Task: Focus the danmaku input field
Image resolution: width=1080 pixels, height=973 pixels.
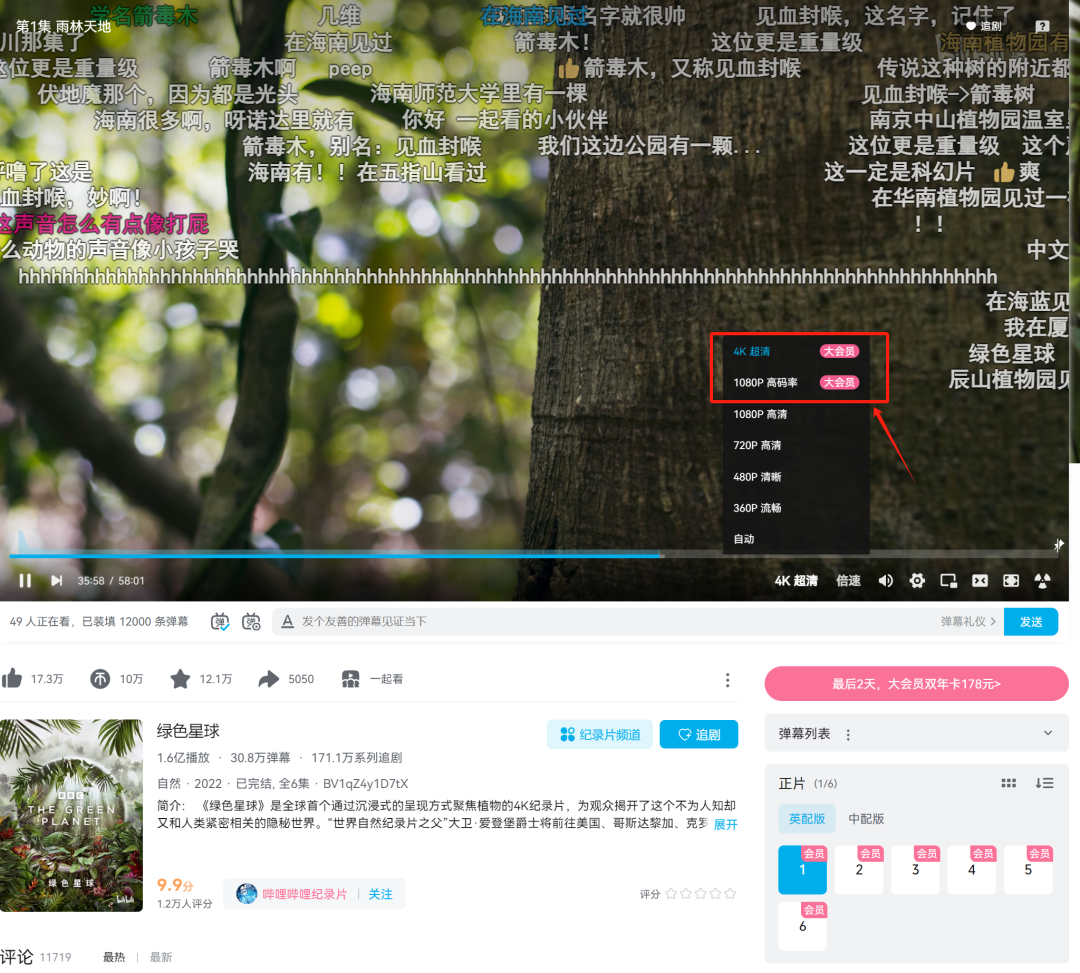Action: pyautogui.click(x=616, y=621)
